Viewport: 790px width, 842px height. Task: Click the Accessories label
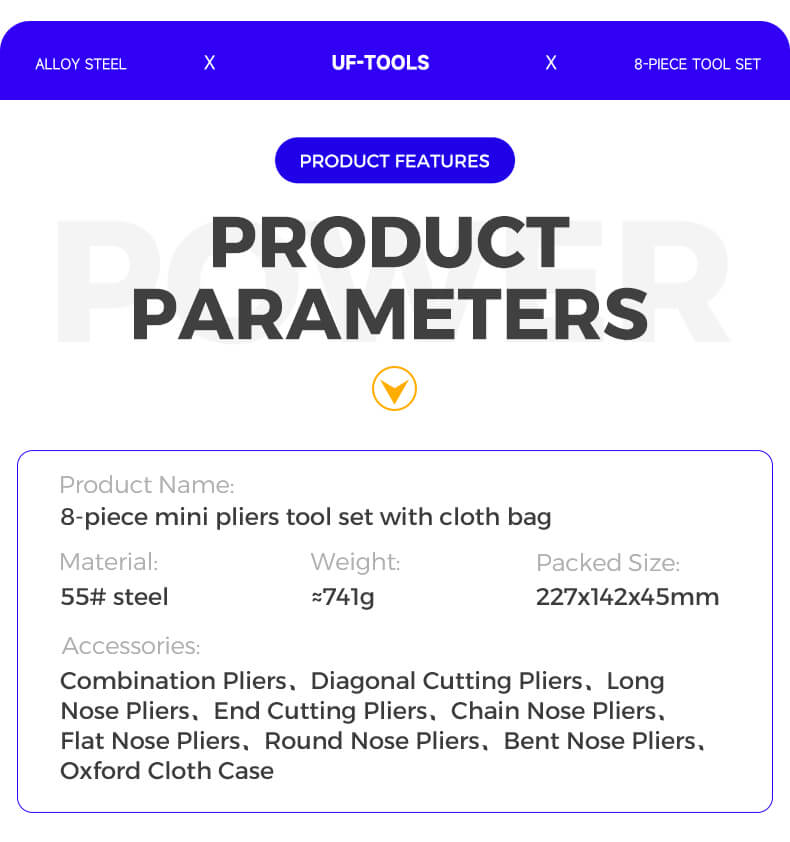(x=130, y=646)
